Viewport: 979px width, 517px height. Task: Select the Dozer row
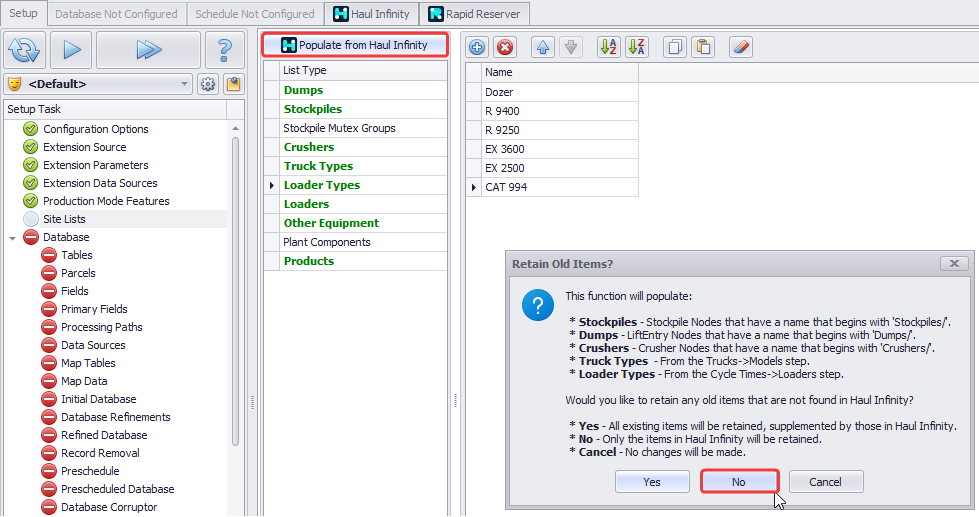tap(559, 92)
